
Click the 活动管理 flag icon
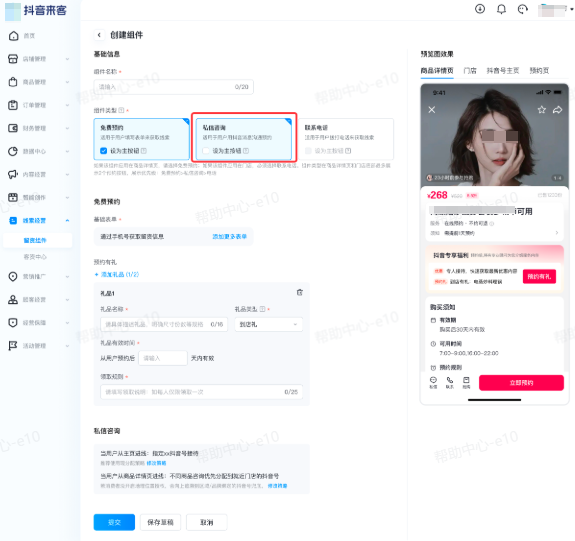[x=13, y=346]
